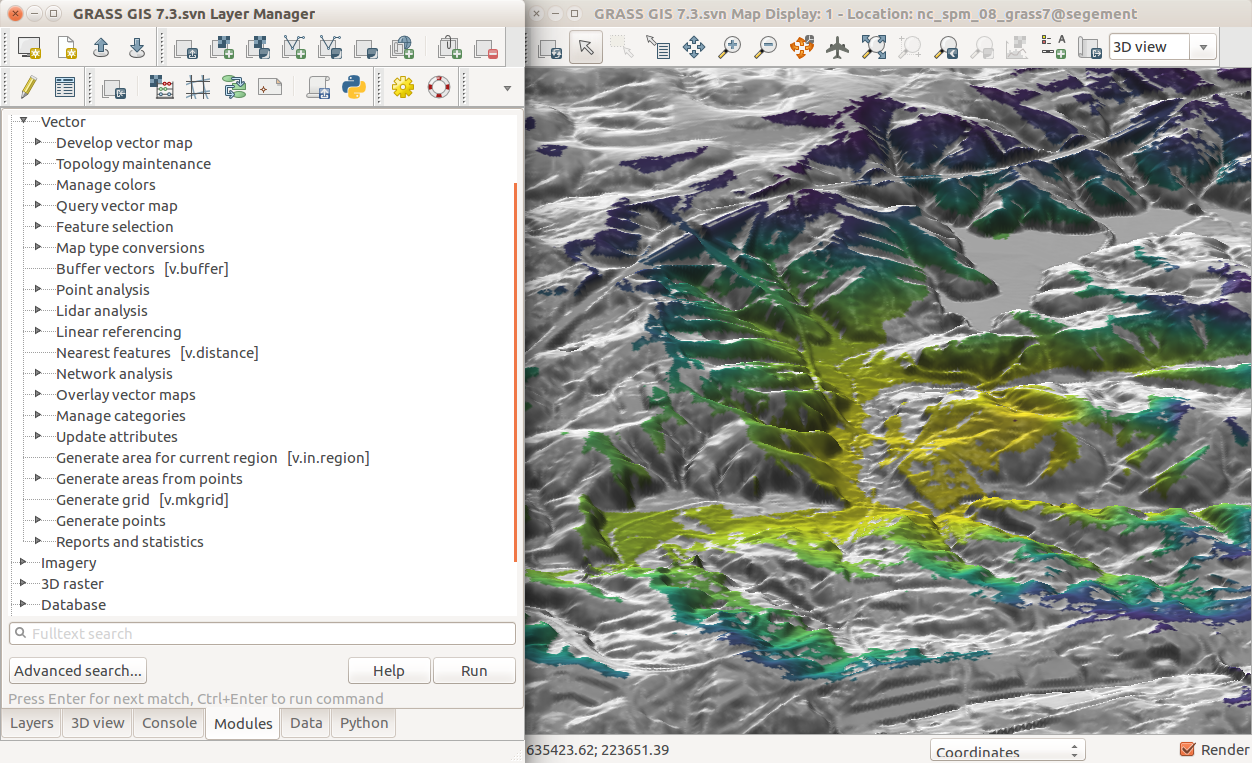Open the graphical modeler

pyautogui.click(x=234, y=87)
